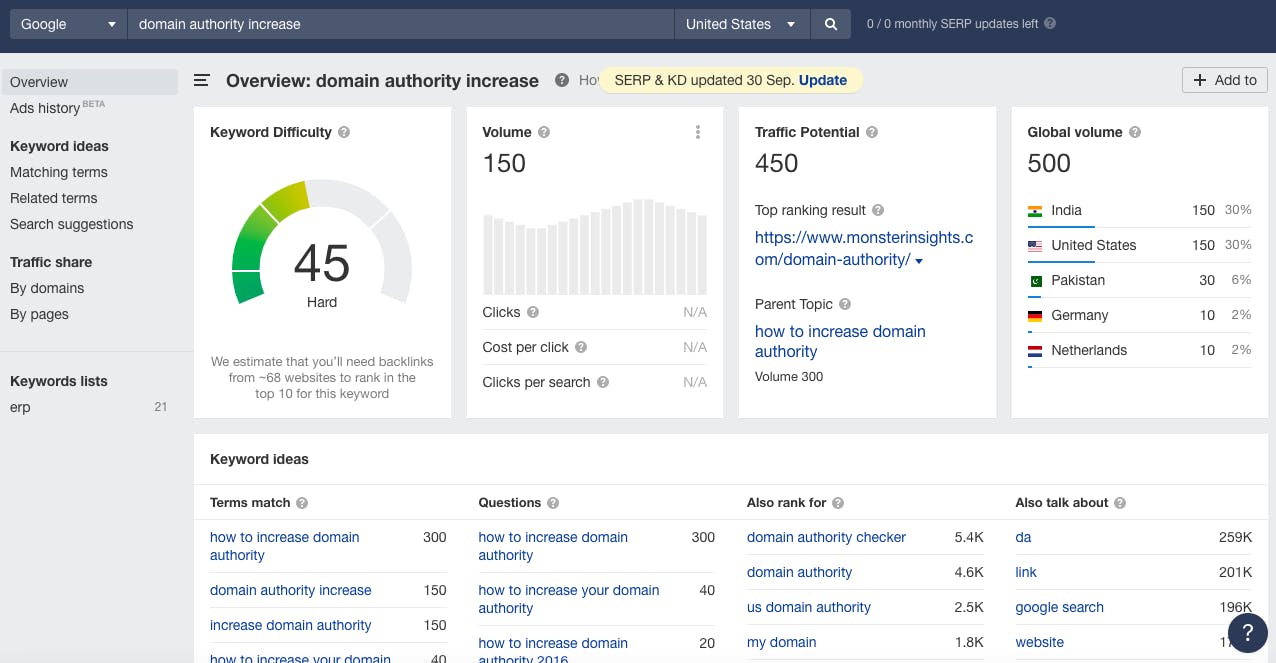Screen dimensions: 1276x663
Task: Click the Add to button
Action: (x=1225, y=80)
